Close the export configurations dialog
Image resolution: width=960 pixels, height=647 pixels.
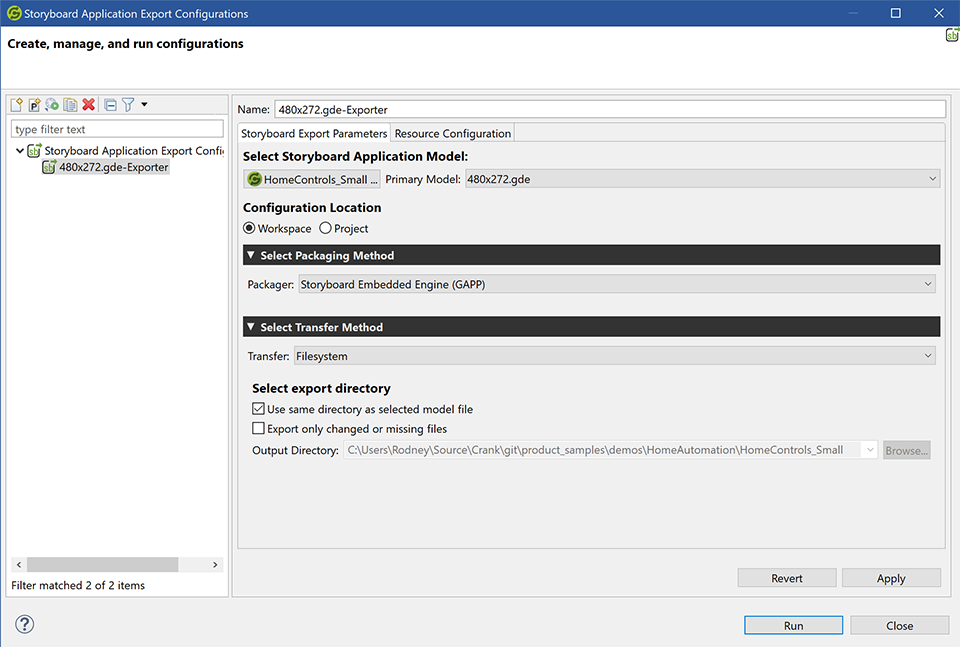(x=899, y=626)
